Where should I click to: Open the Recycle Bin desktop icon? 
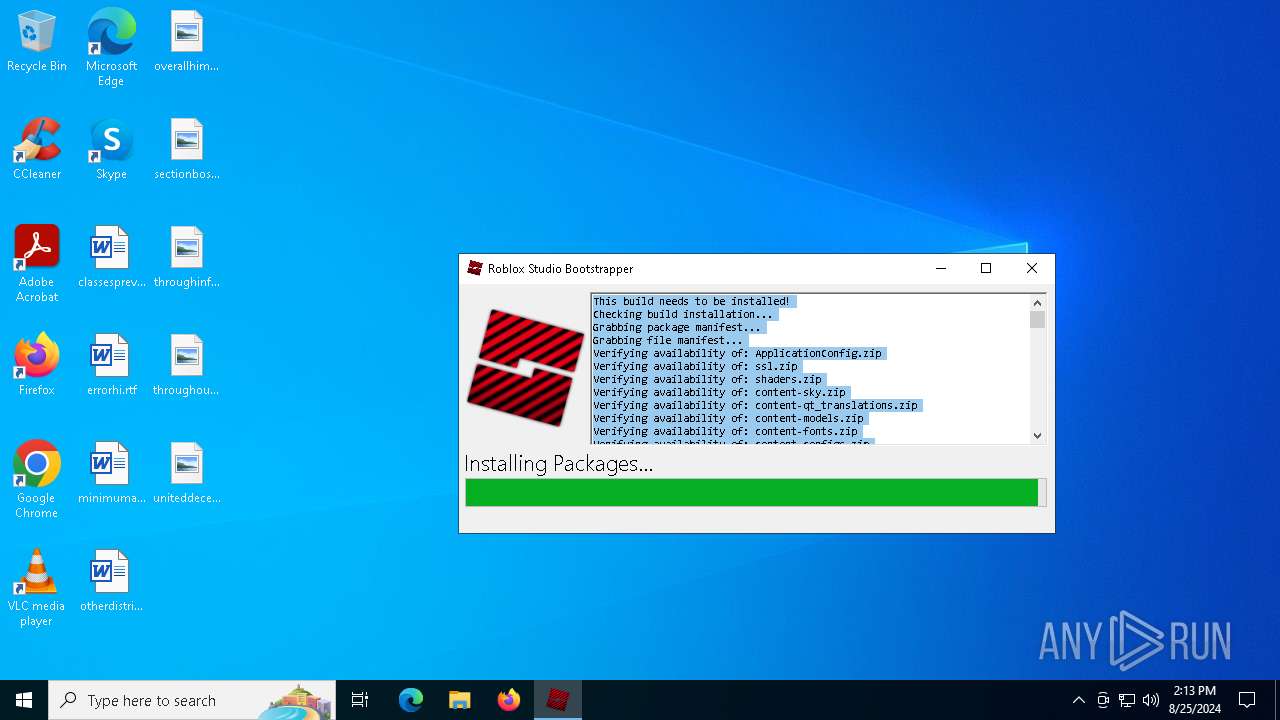pyautogui.click(x=37, y=42)
